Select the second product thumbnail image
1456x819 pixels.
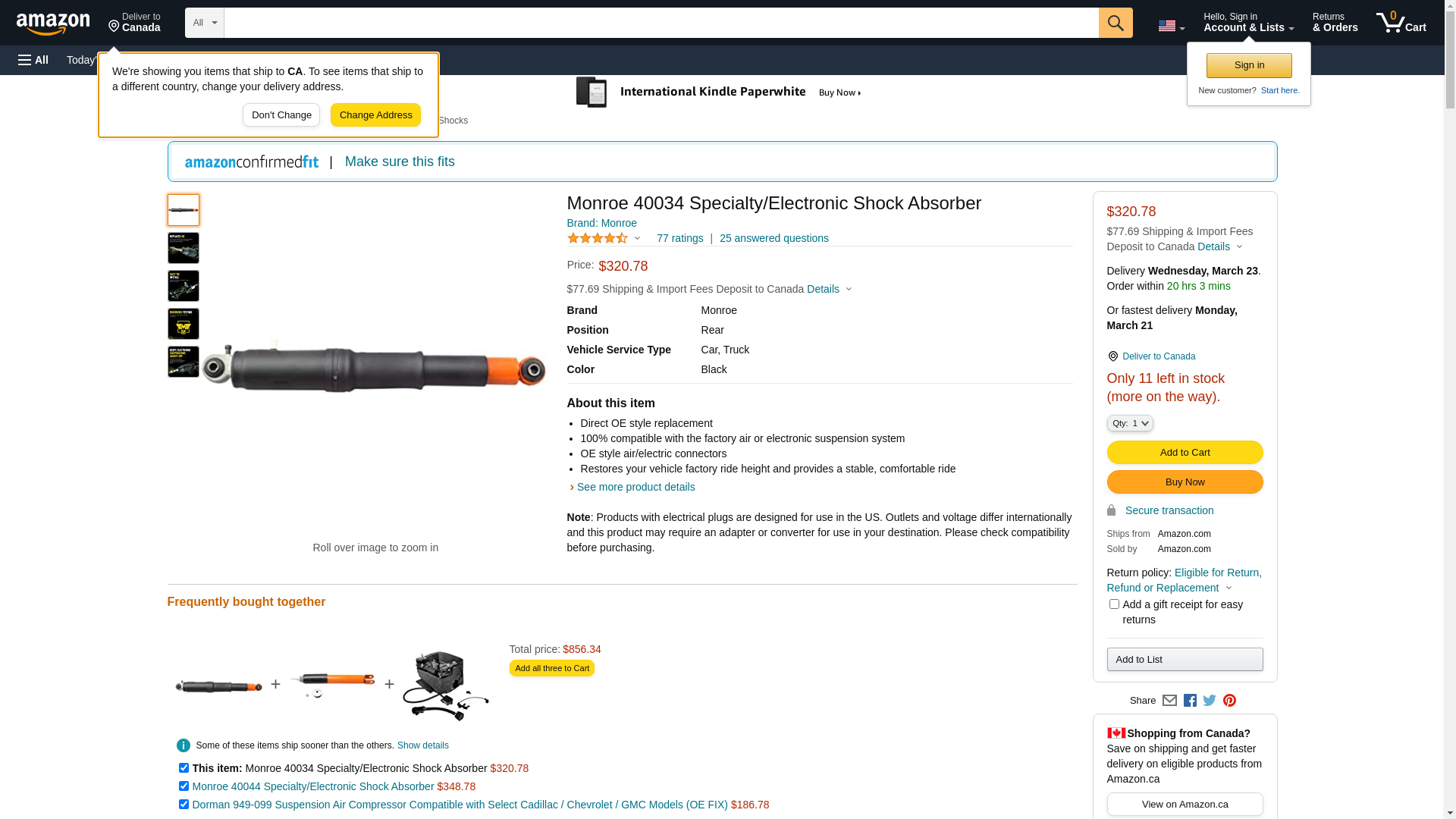[x=184, y=248]
